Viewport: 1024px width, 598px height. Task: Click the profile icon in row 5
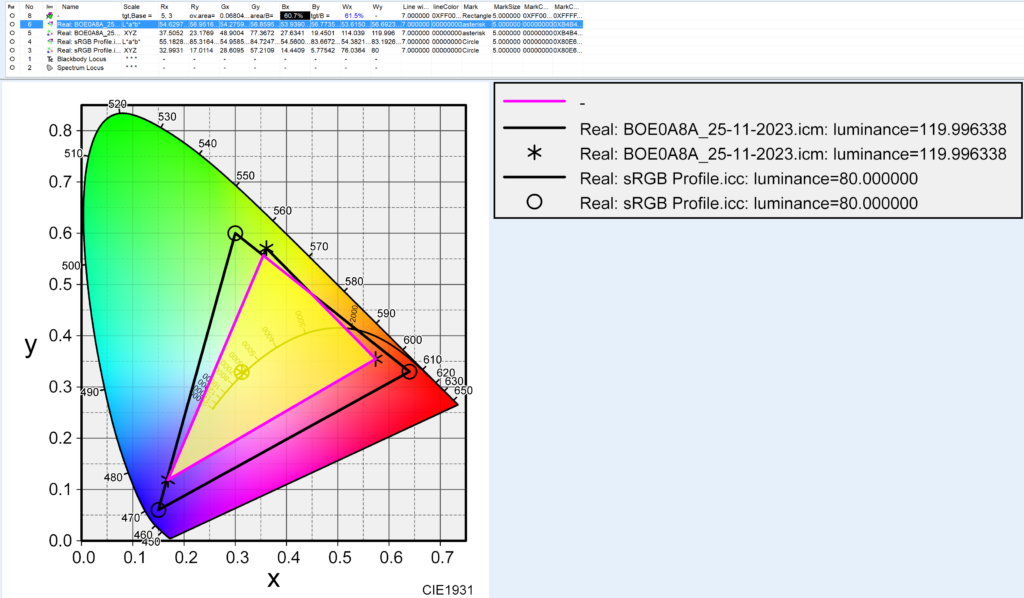coord(50,33)
